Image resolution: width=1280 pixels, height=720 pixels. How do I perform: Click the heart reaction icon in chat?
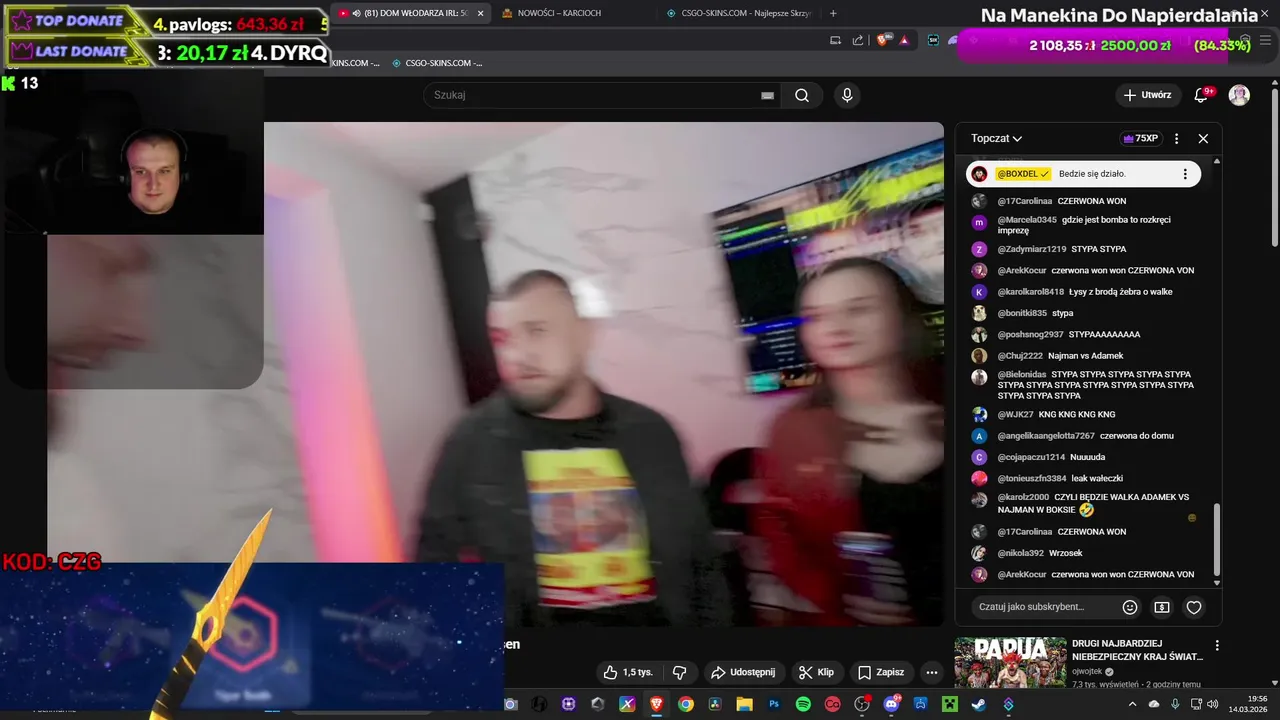[1193, 607]
